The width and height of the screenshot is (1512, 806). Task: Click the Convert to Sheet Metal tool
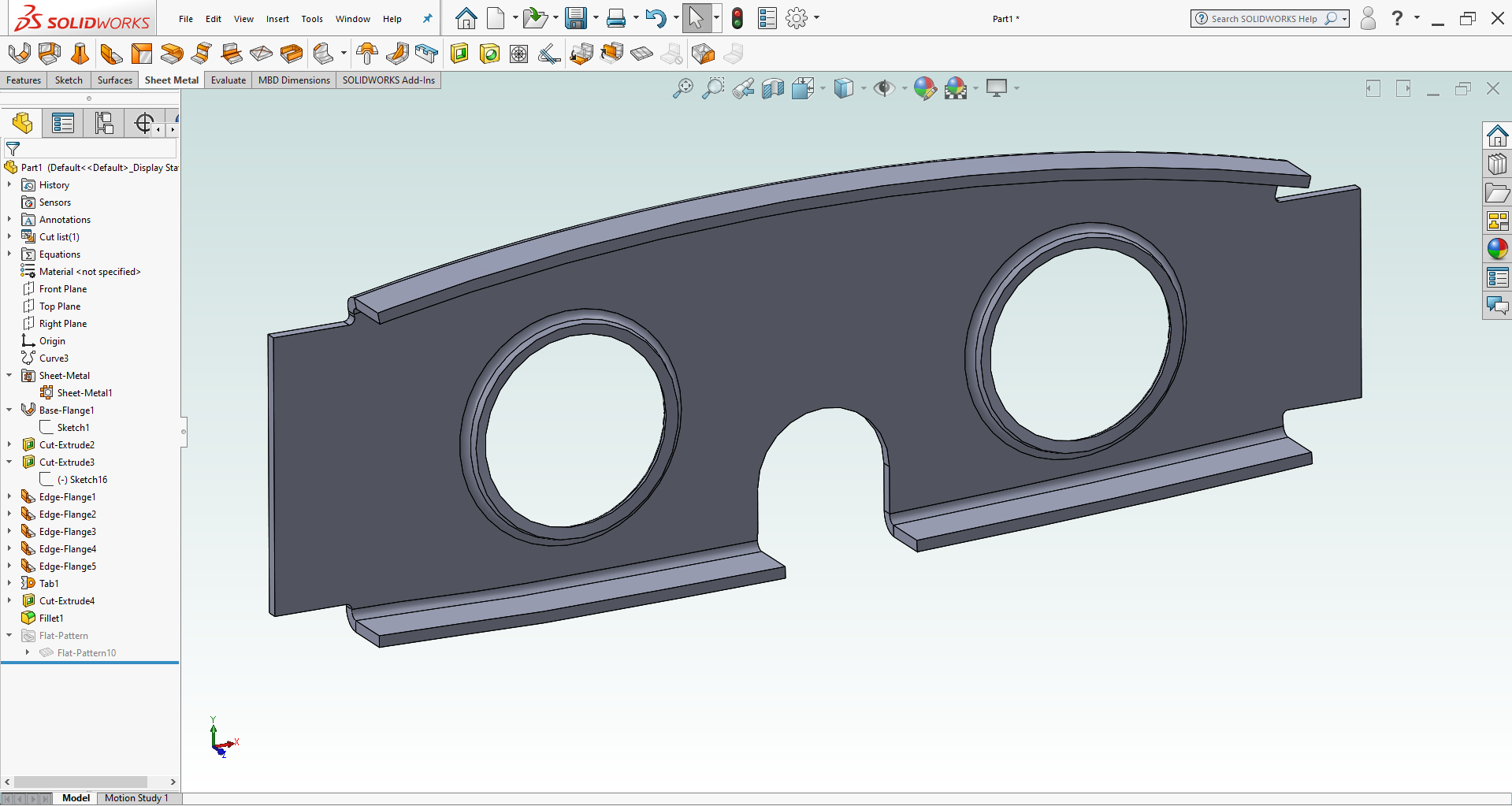(x=49, y=54)
